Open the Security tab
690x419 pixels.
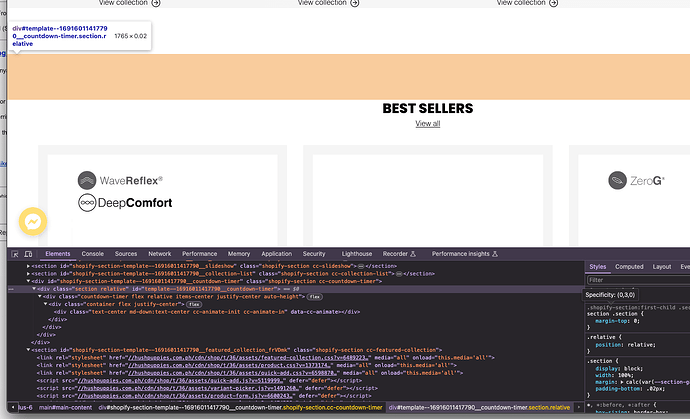(314, 254)
